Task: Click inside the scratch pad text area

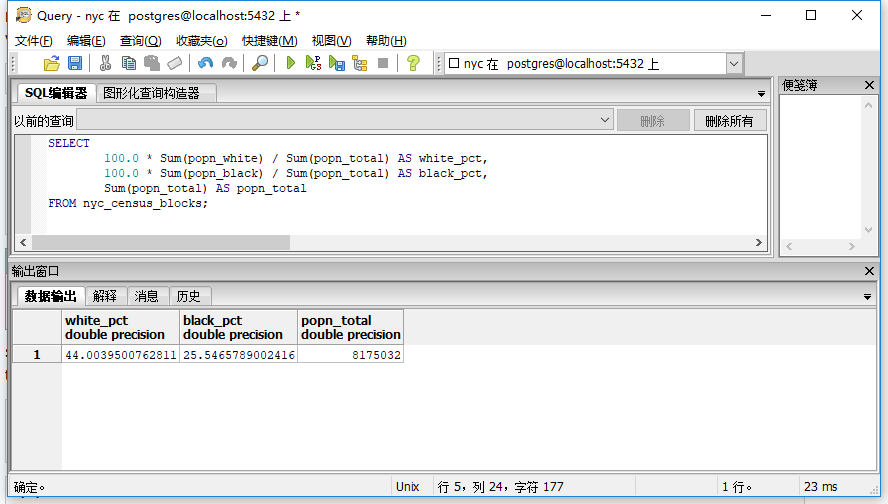Action: pos(820,167)
